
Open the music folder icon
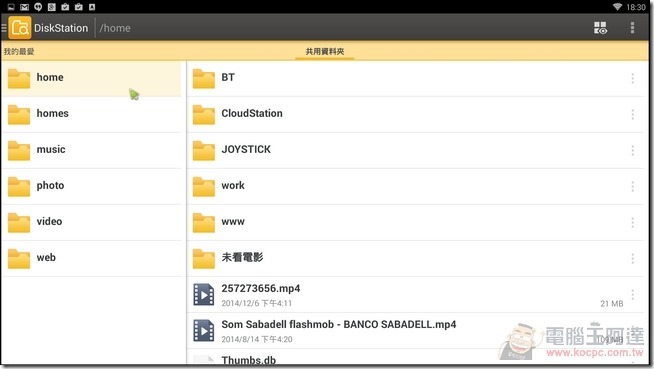click(x=19, y=151)
